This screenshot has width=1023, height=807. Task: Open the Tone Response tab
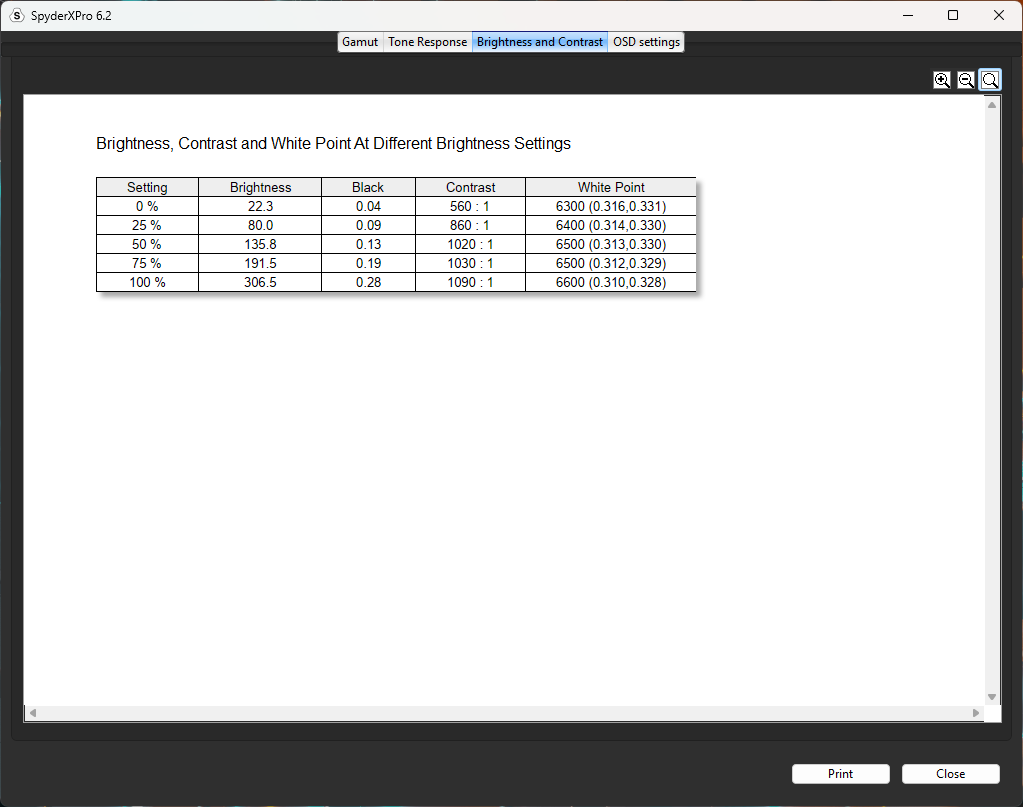coord(427,42)
